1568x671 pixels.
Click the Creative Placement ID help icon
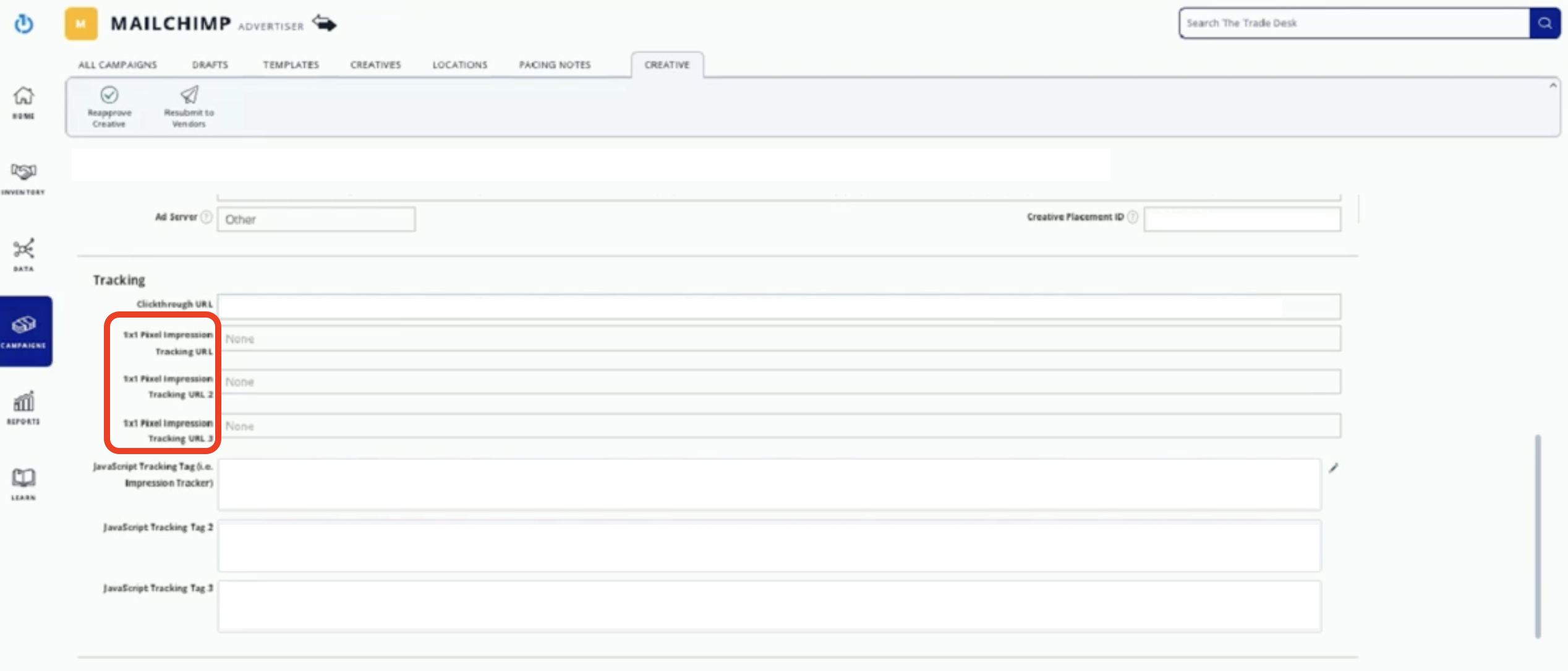pyautogui.click(x=1133, y=217)
